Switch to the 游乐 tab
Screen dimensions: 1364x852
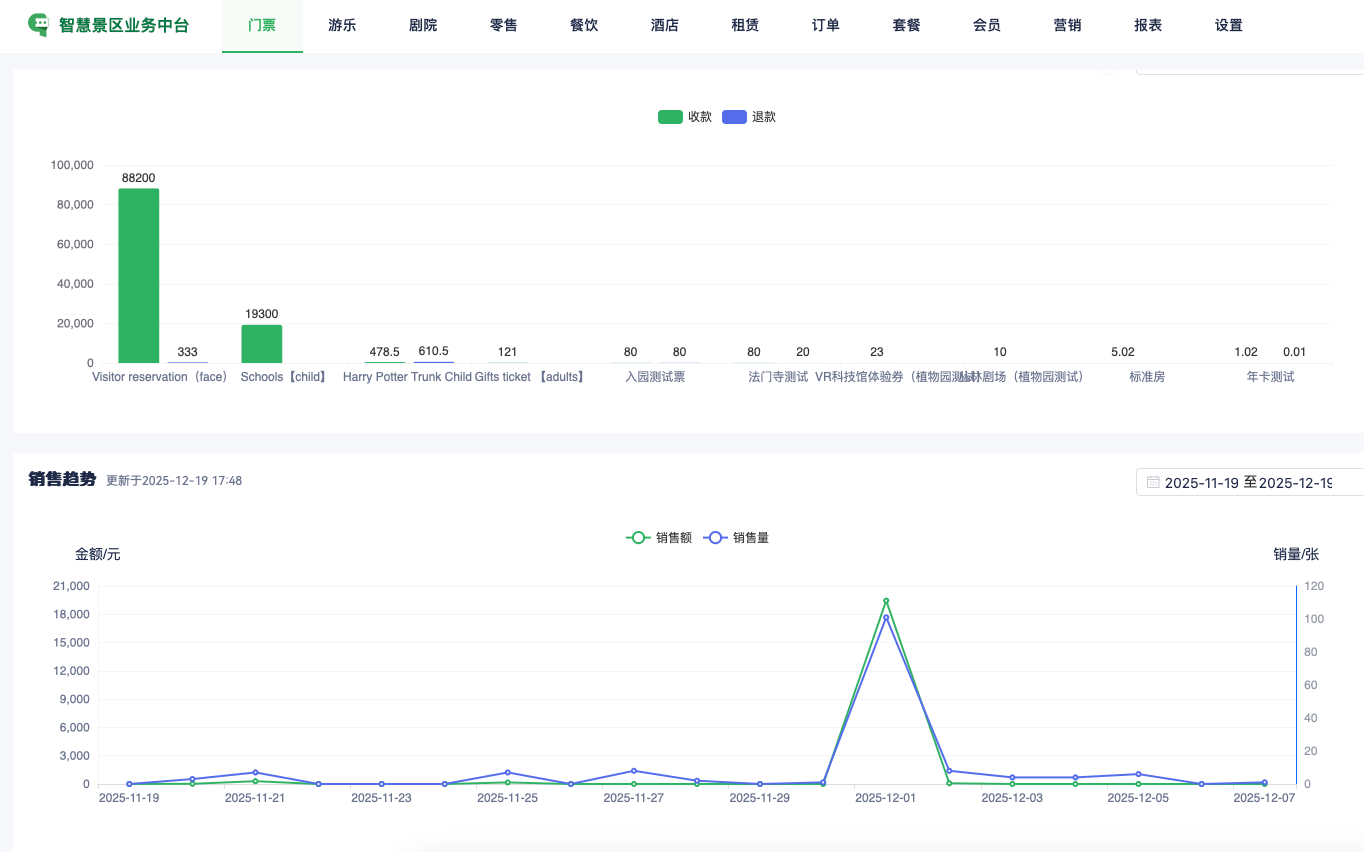tap(342, 26)
